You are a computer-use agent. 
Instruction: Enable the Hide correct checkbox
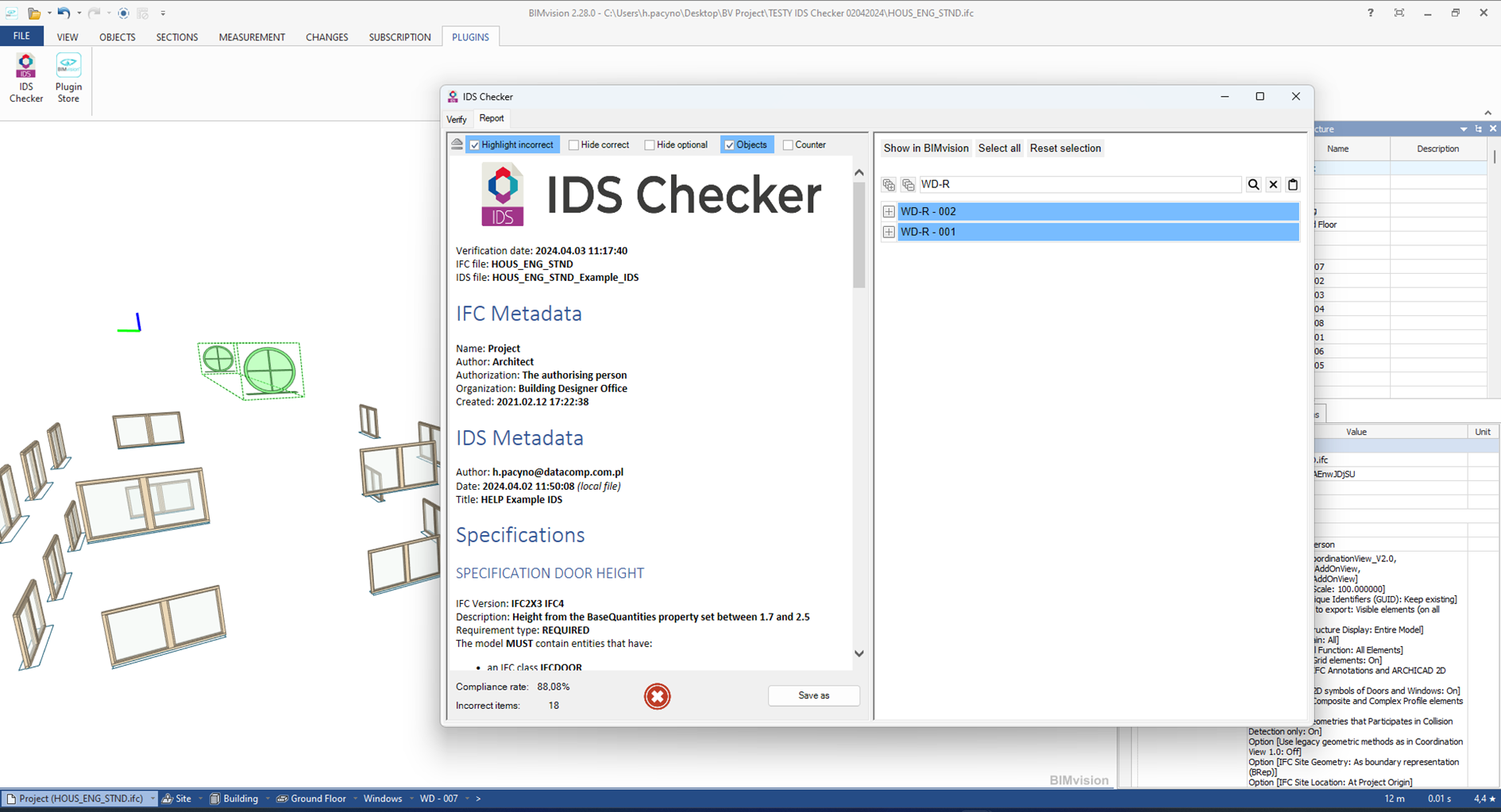[x=573, y=145]
